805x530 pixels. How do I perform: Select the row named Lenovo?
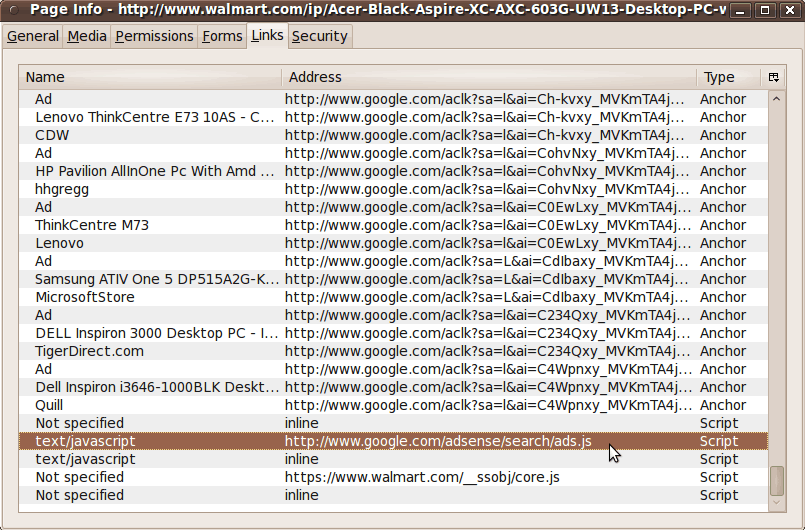(393, 243)
